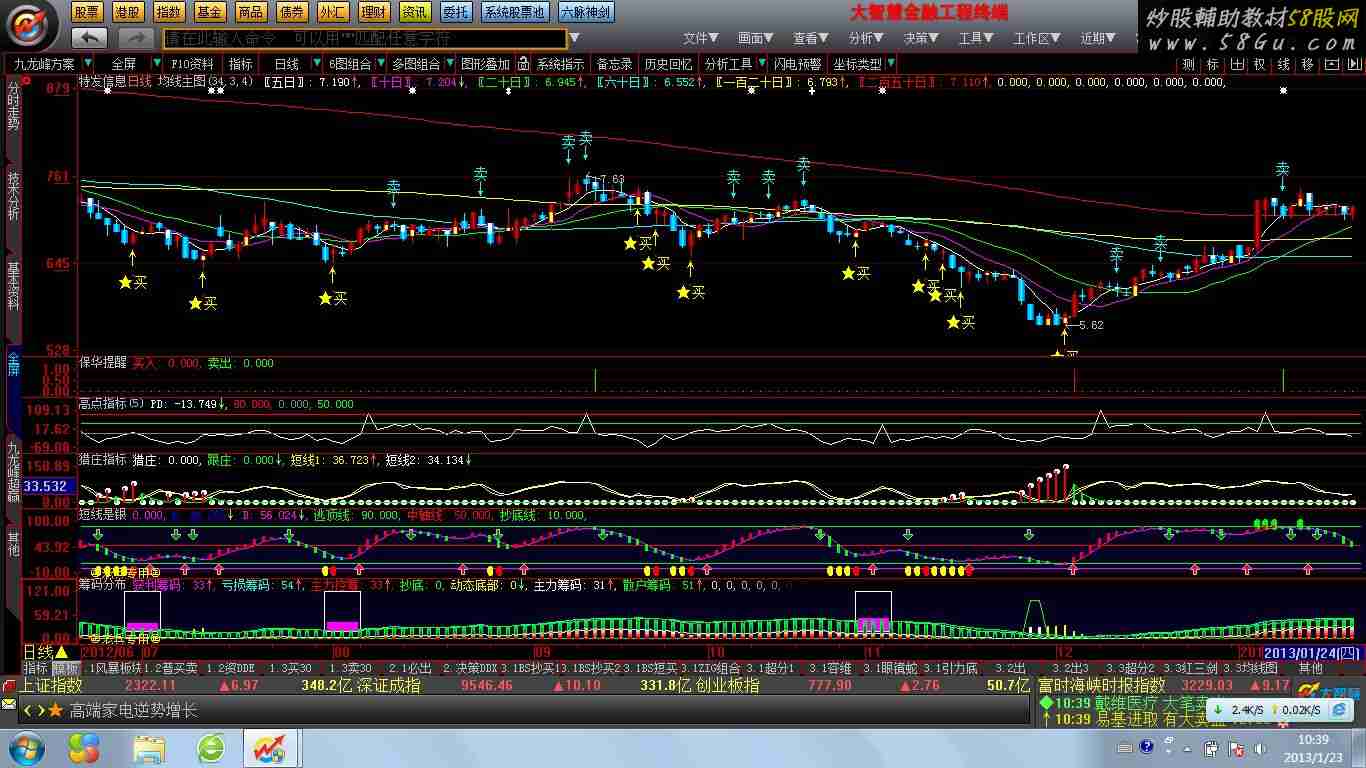The image size is (1366, 768).
Task: Click the 闪电预警 alert button
Action: pyautogui.click(x=797, y=64)
